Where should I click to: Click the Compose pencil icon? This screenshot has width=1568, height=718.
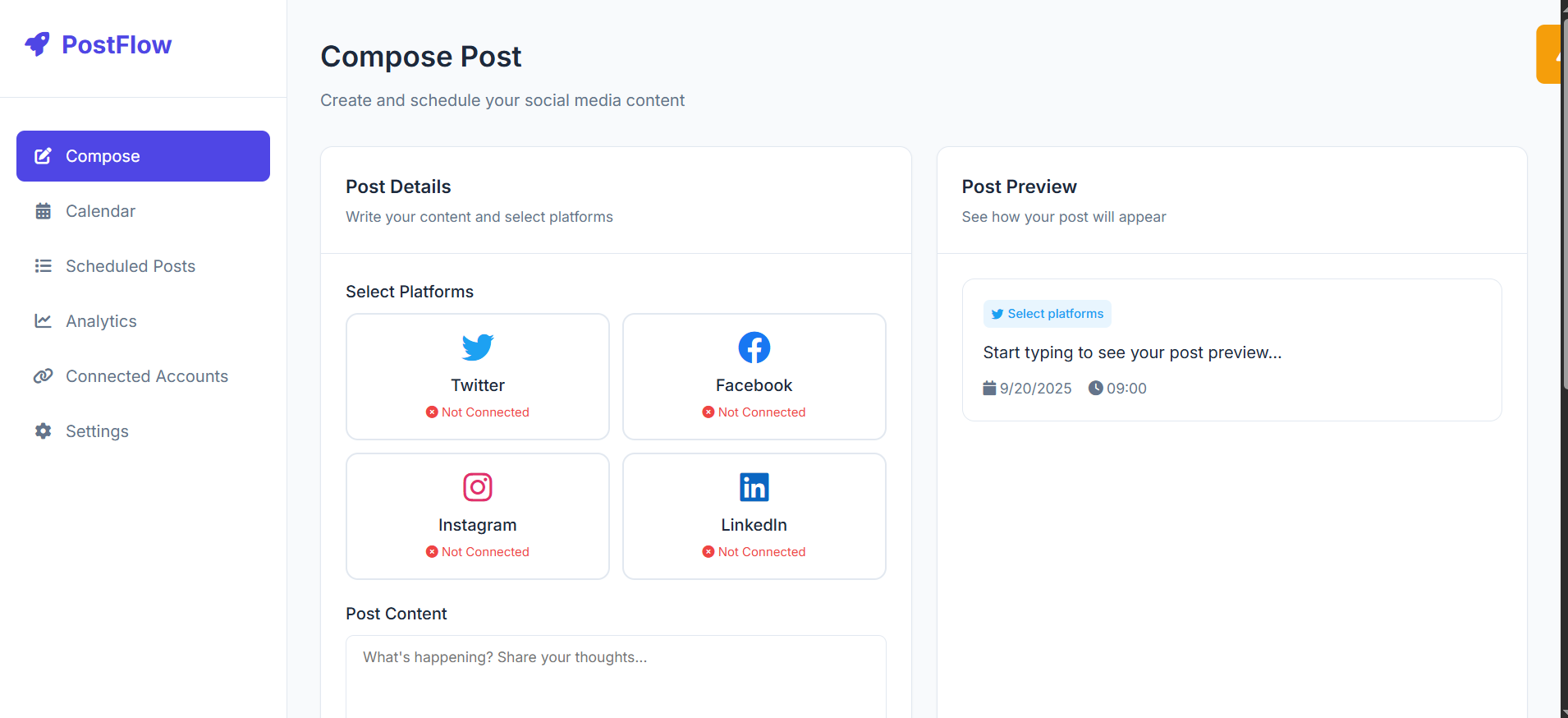tap(44, 156)
